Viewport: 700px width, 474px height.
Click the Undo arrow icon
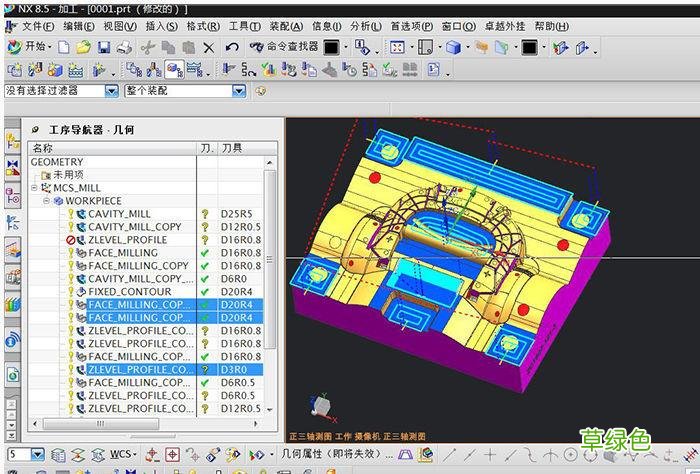[232, 47]
